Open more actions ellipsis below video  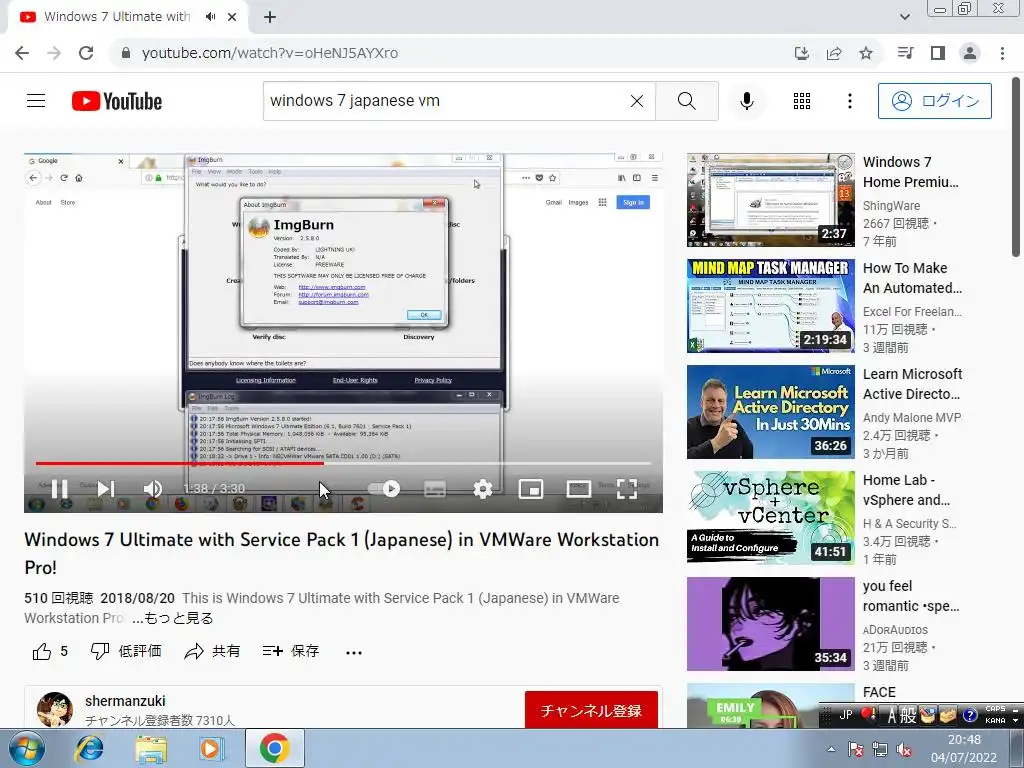[354, 652]
